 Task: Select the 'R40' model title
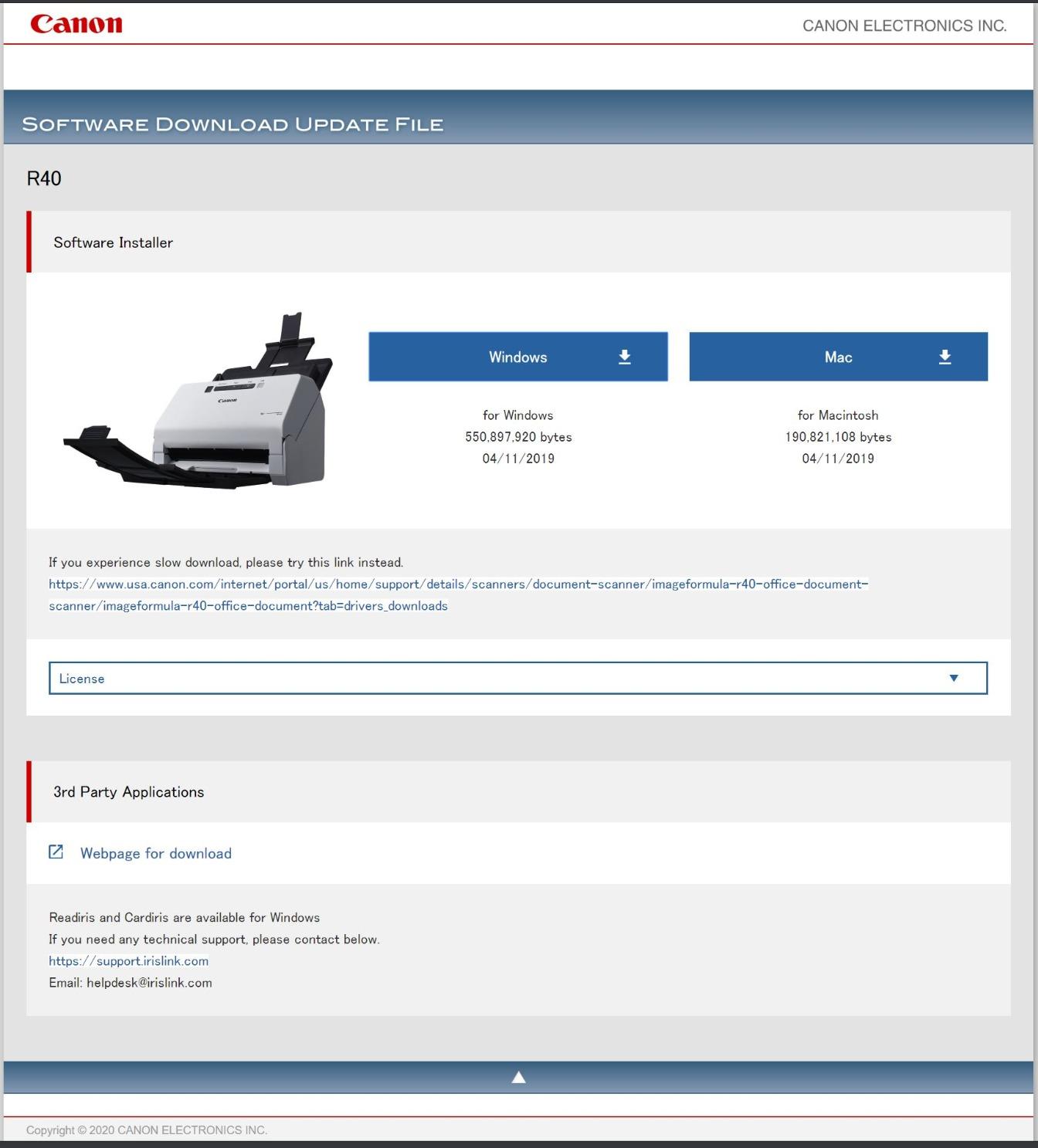point(44,178)
